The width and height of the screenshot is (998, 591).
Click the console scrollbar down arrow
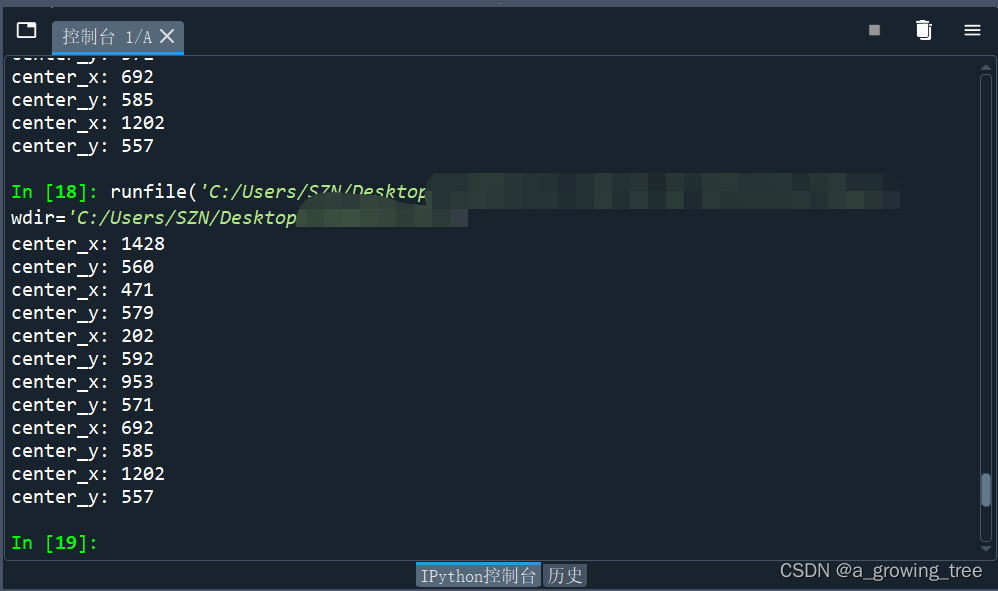pos(986,548)
